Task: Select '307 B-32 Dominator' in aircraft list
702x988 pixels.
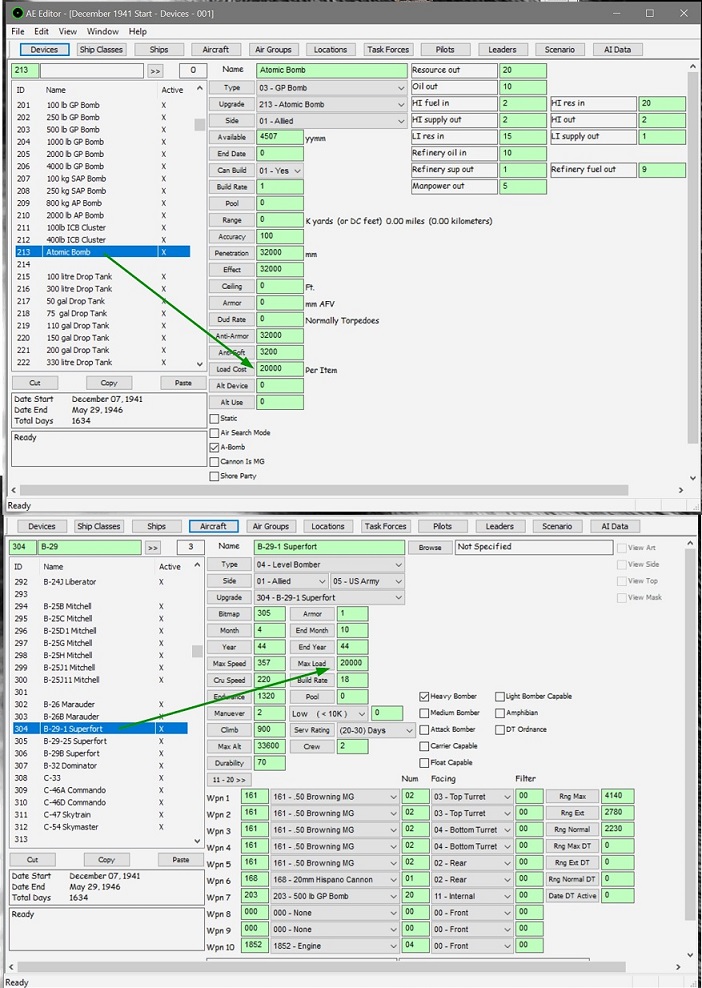Action: [100, 766]
